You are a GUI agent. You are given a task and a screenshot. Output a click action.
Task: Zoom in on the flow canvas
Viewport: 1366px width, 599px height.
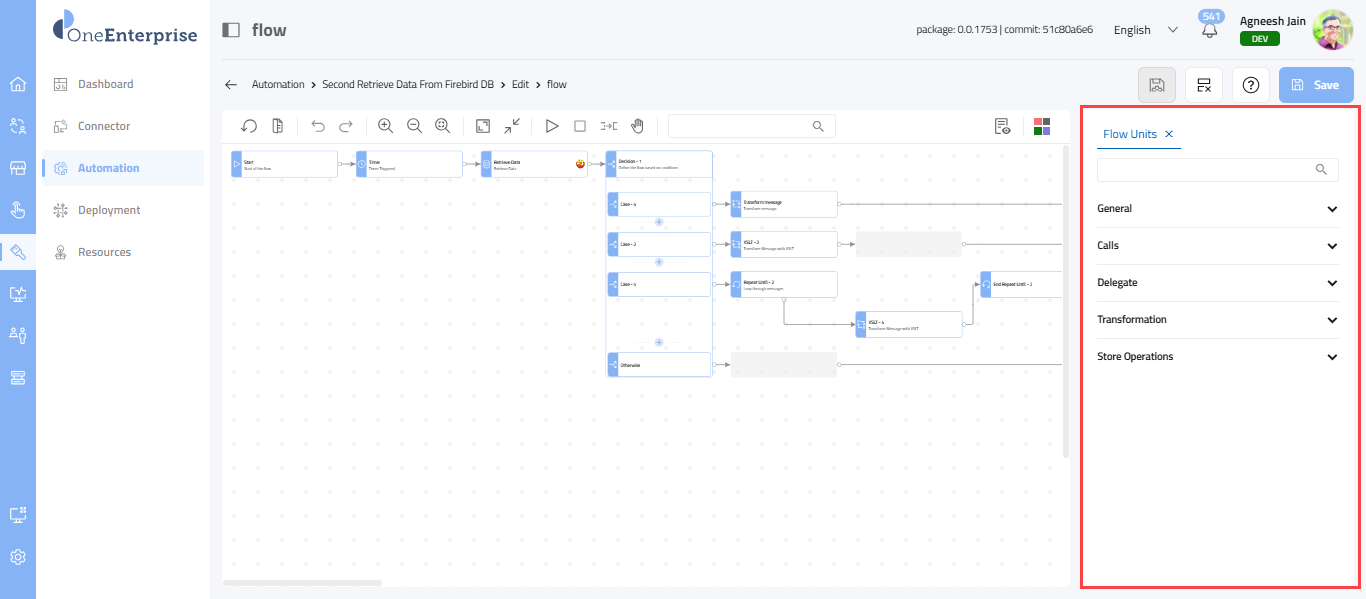(385, 126)
